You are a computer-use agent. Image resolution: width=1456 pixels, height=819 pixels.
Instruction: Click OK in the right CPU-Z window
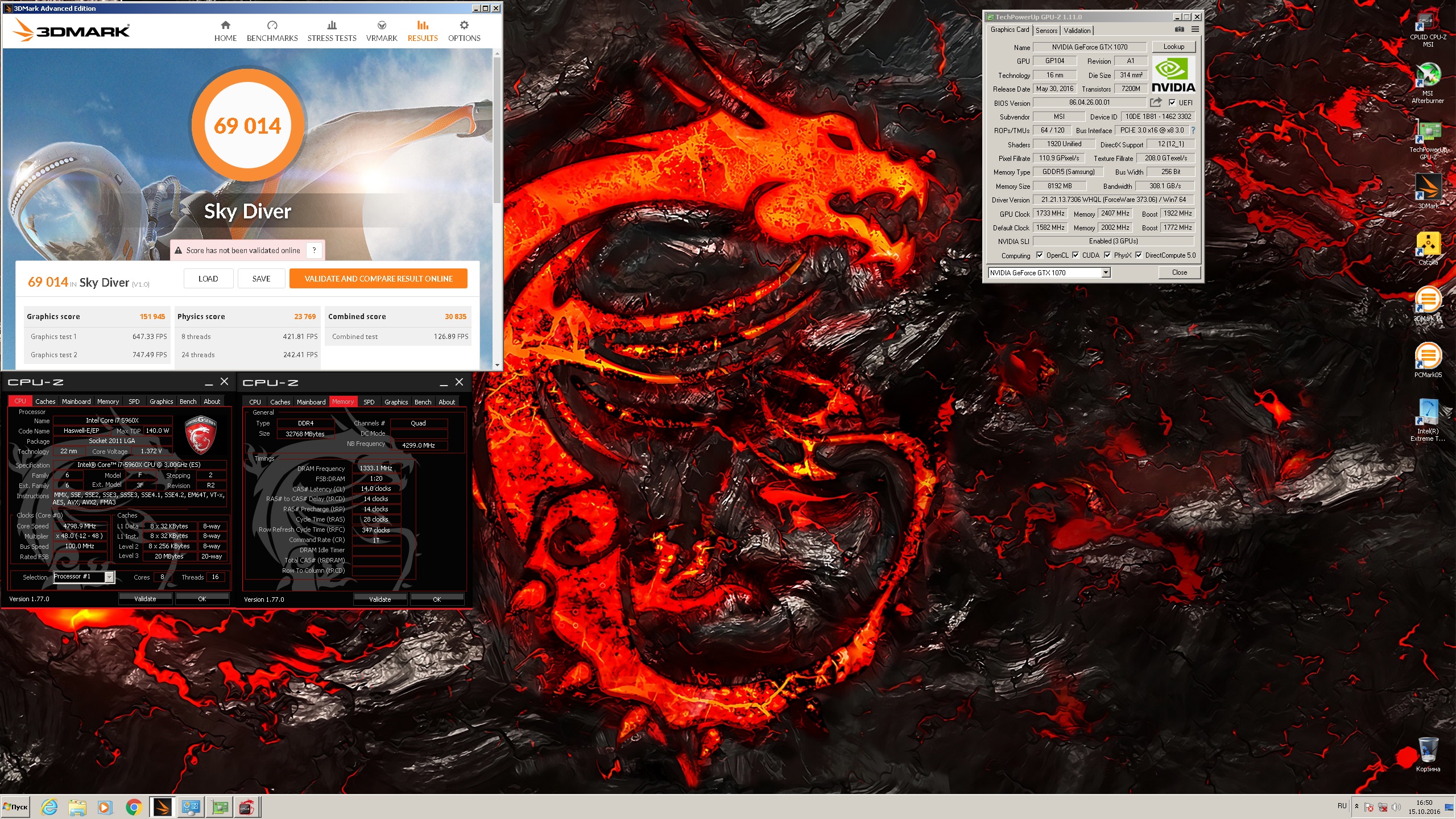(x=437, y=599)
